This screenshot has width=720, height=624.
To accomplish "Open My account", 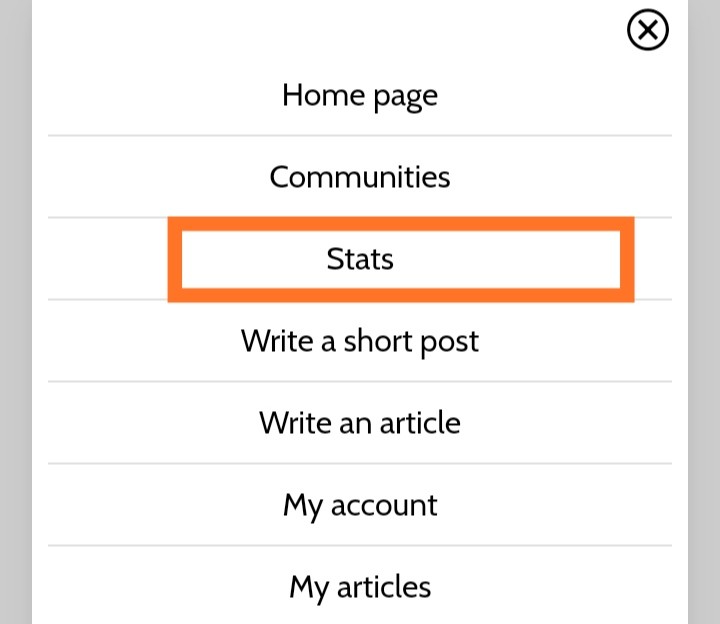I will [360, 505].
